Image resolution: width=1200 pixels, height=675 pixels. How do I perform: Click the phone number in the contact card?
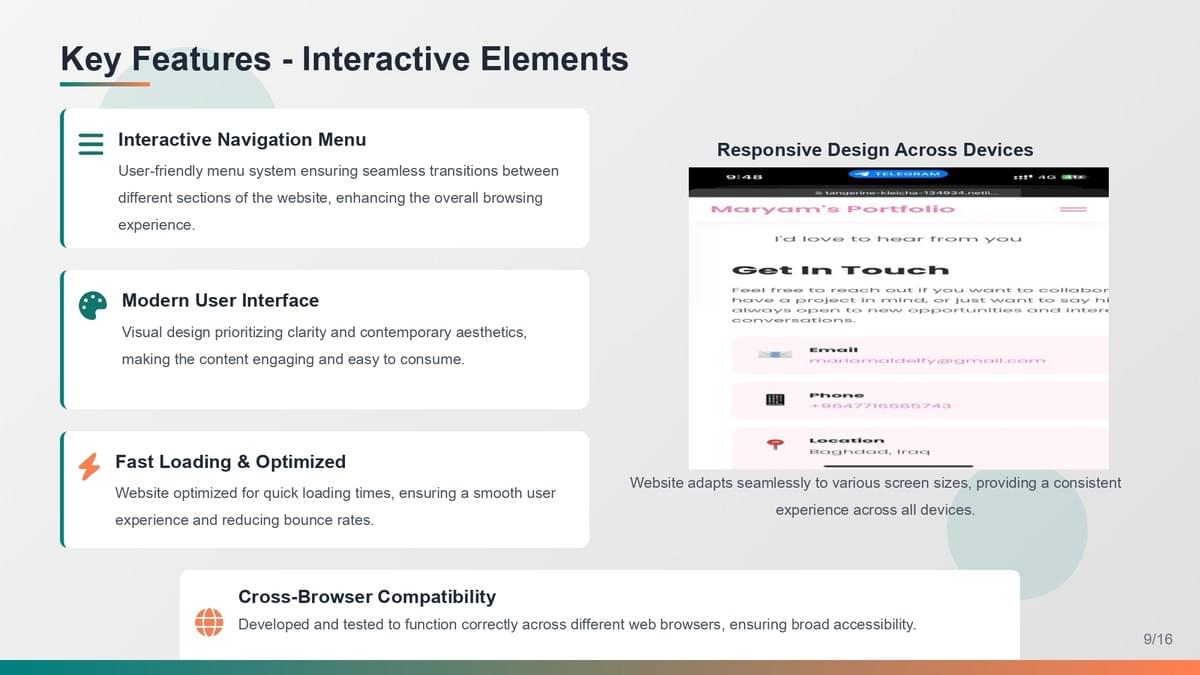[x=880, y=406]
